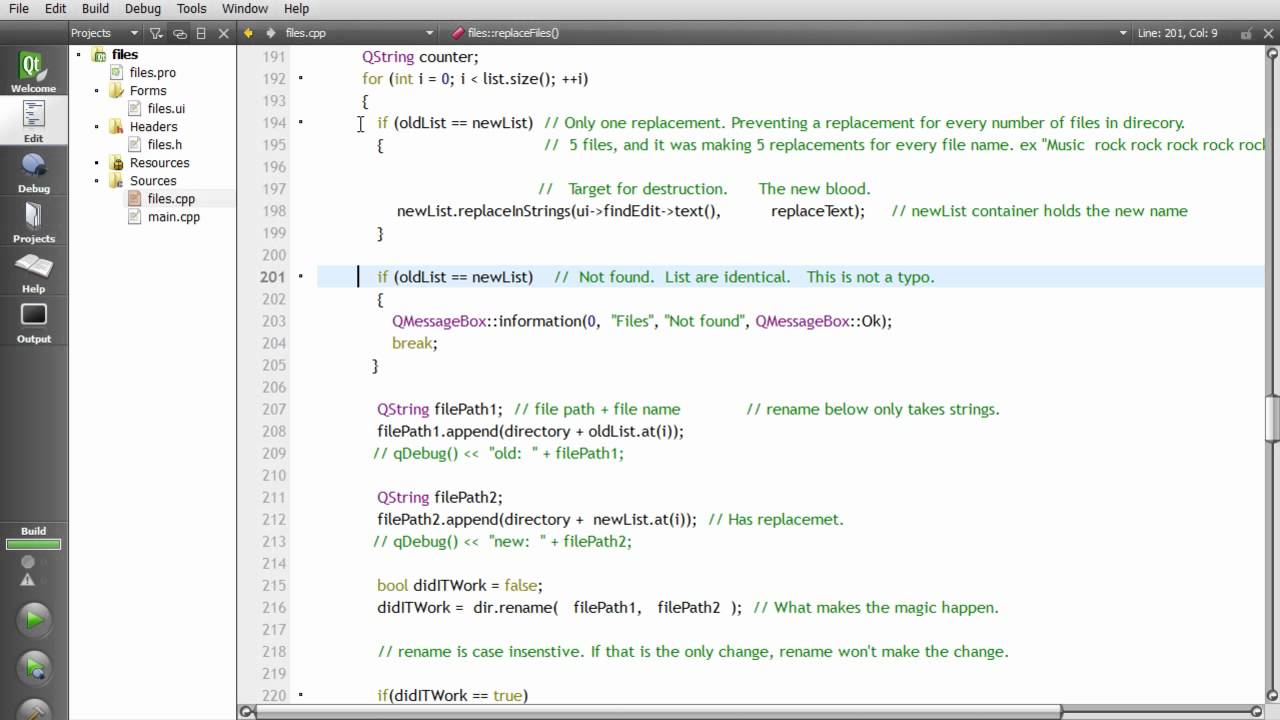Viewport: 1280px width, 720px height.
Task: Click 'Has replacemet.' comment text
Action: point(776,519)
